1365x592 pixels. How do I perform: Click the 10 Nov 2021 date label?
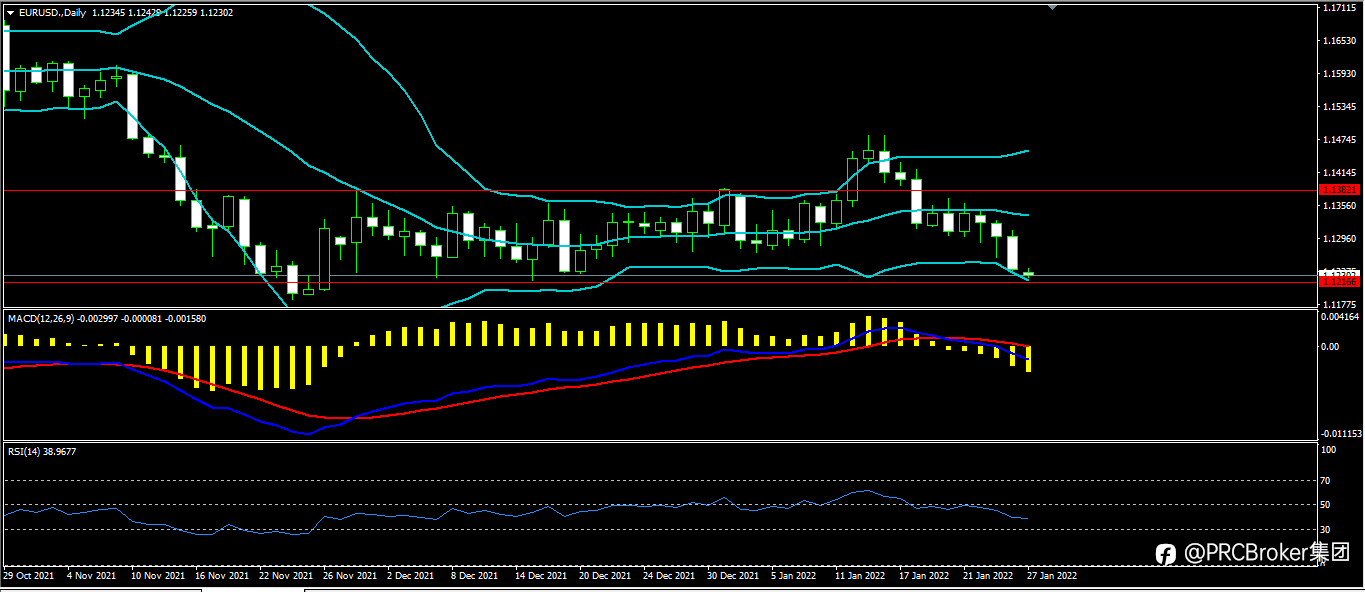[157, 575]
